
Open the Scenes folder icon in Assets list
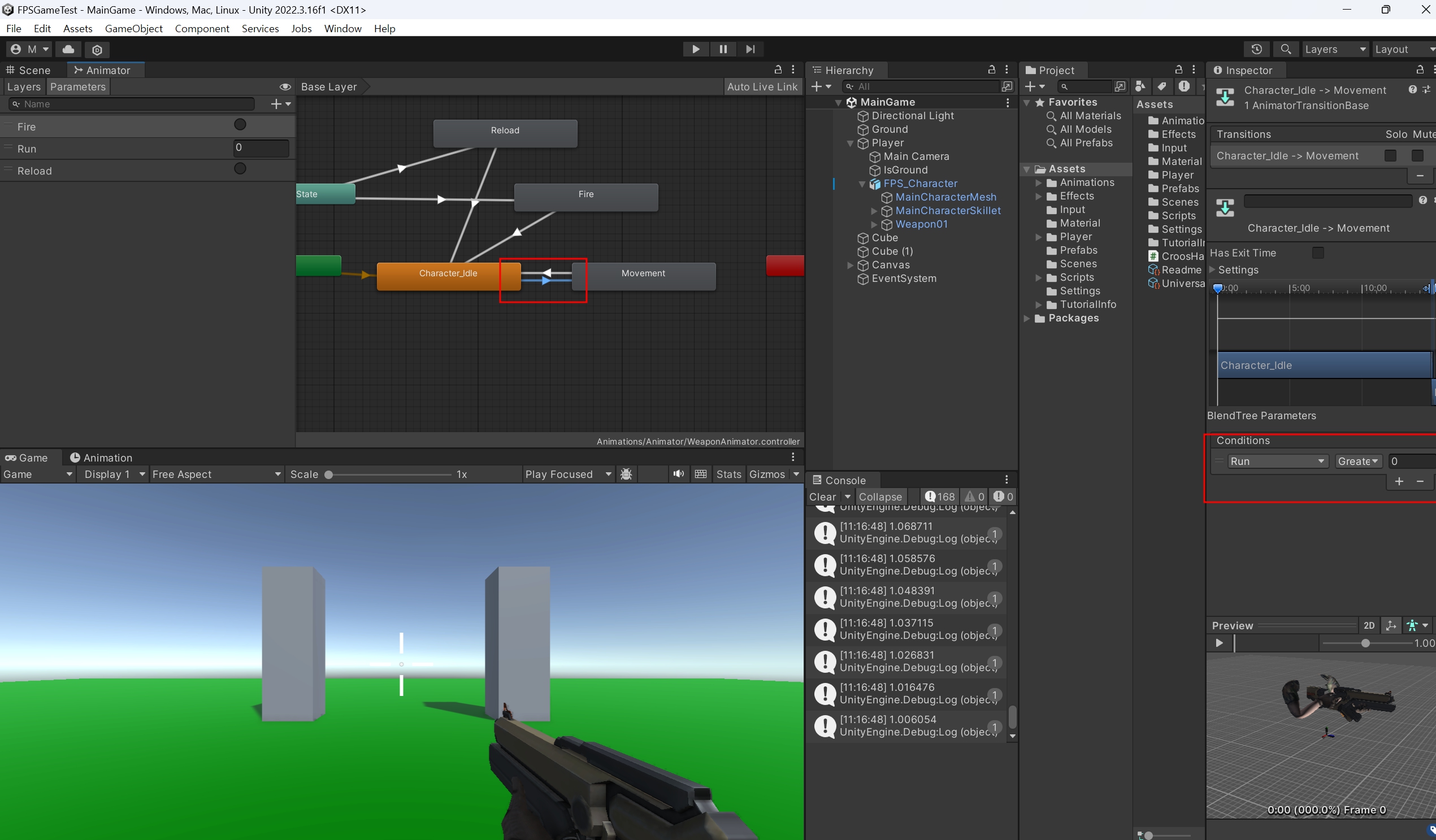(1153, 202)
